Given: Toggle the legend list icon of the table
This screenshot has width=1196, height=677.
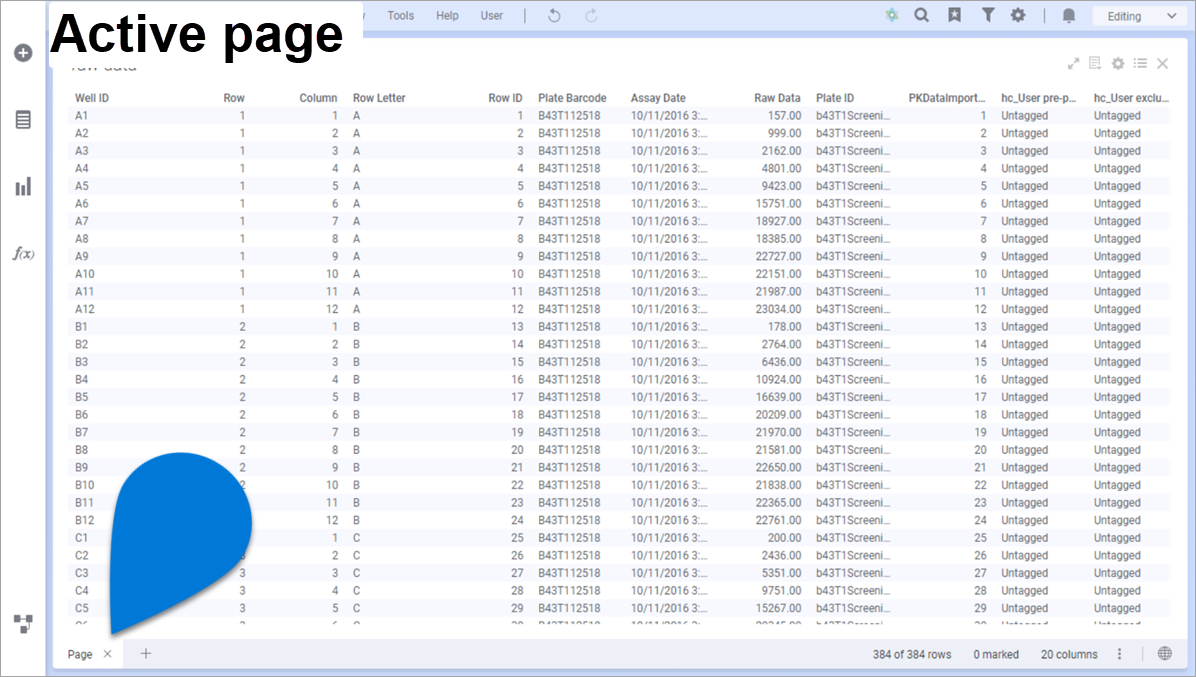Looking at the screenshot, I should pos(1140,63).
